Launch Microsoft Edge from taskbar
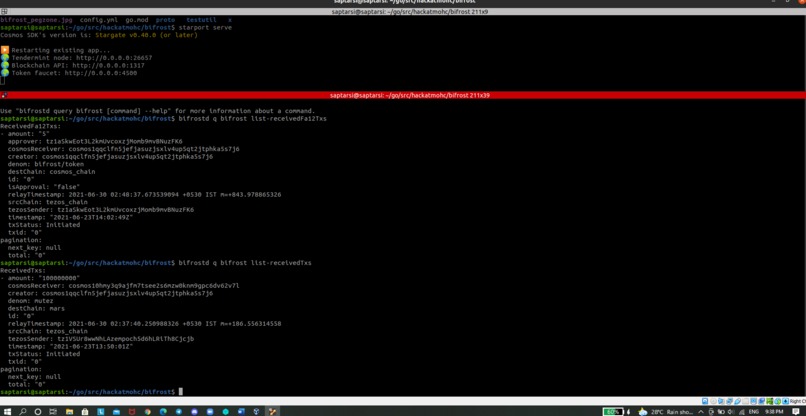Screen dimensions: 806x416 click(x=163, y=412)
